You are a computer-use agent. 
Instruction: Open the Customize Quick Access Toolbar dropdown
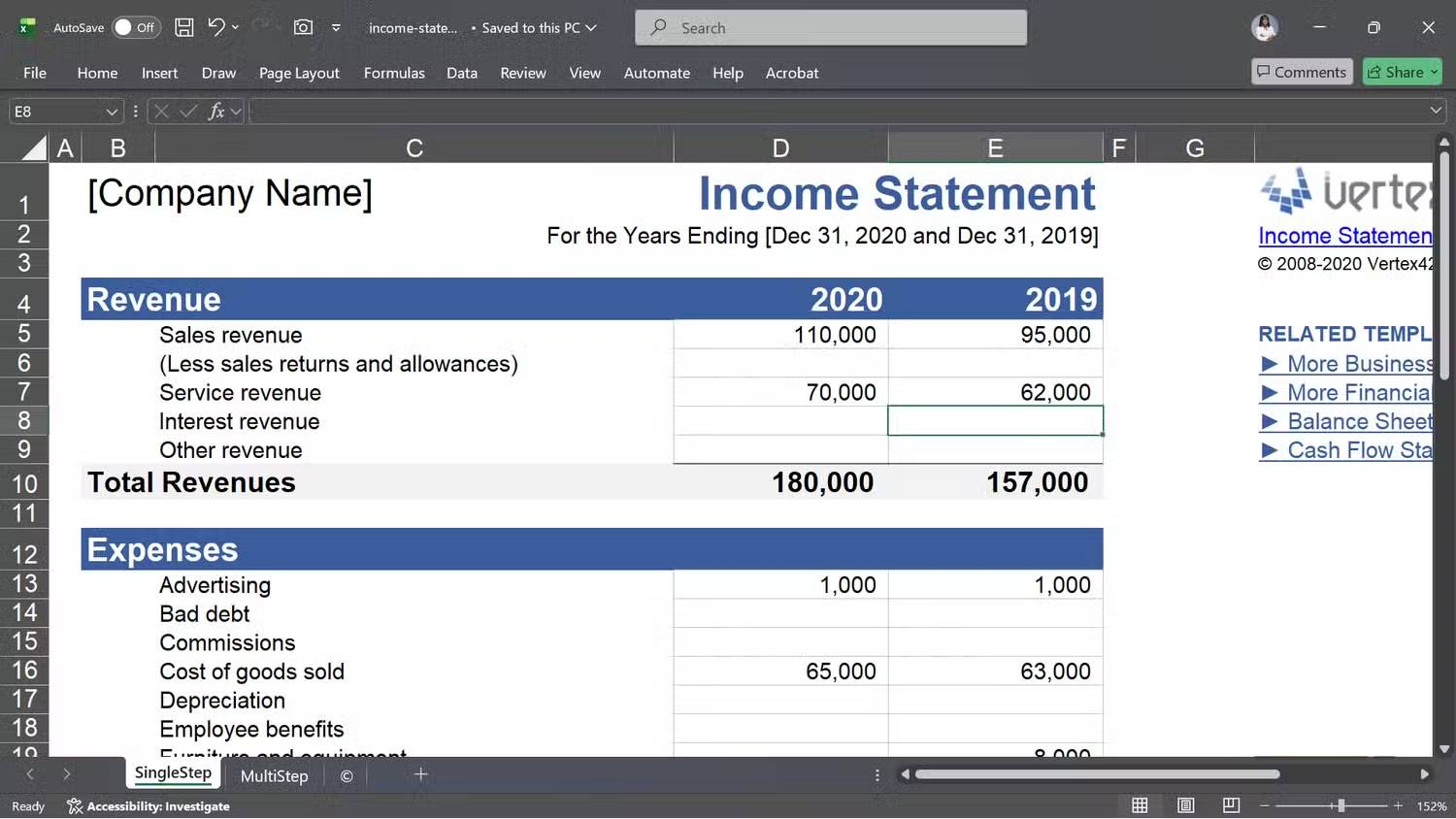click(x=335, y=28)
